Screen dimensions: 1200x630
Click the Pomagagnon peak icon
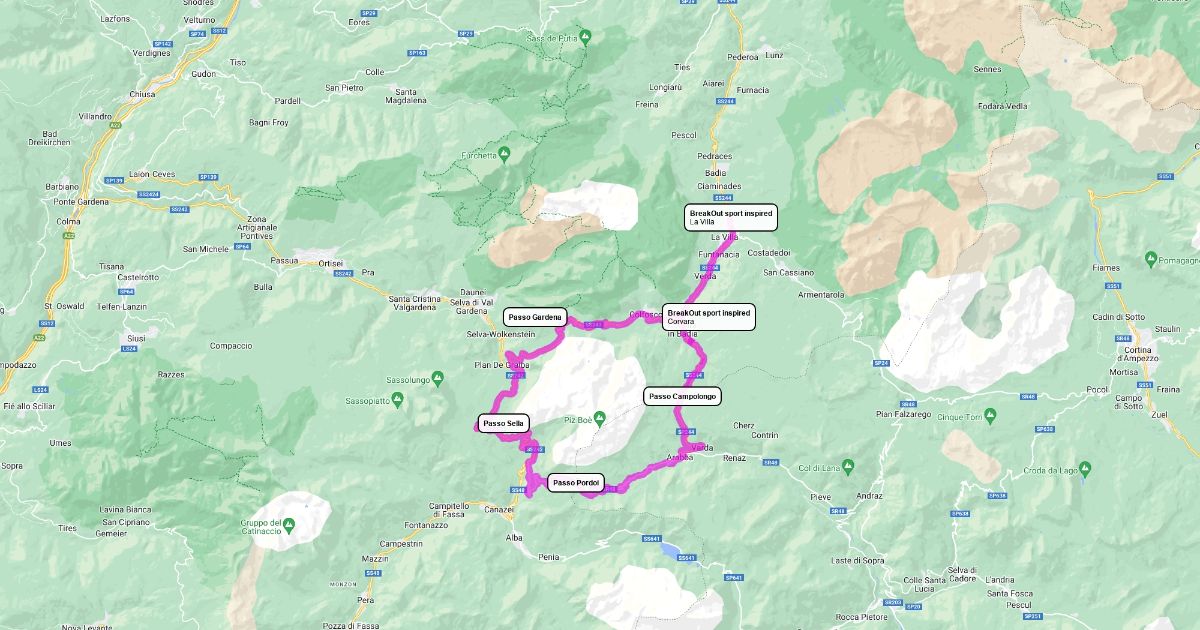(x=1149, y=260)
